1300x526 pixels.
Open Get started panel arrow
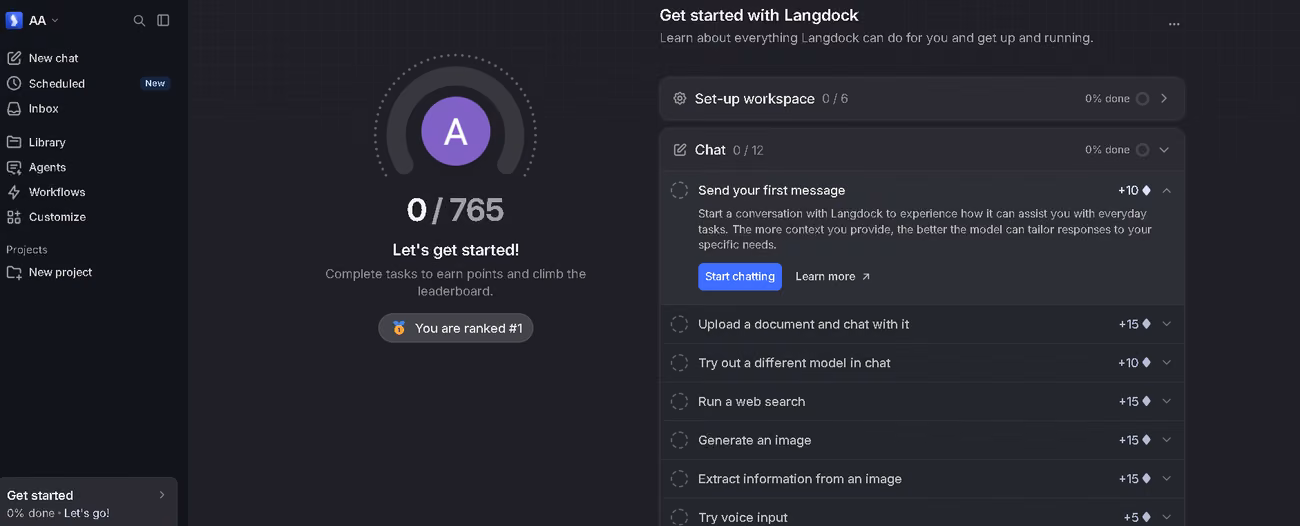point(162,495)
